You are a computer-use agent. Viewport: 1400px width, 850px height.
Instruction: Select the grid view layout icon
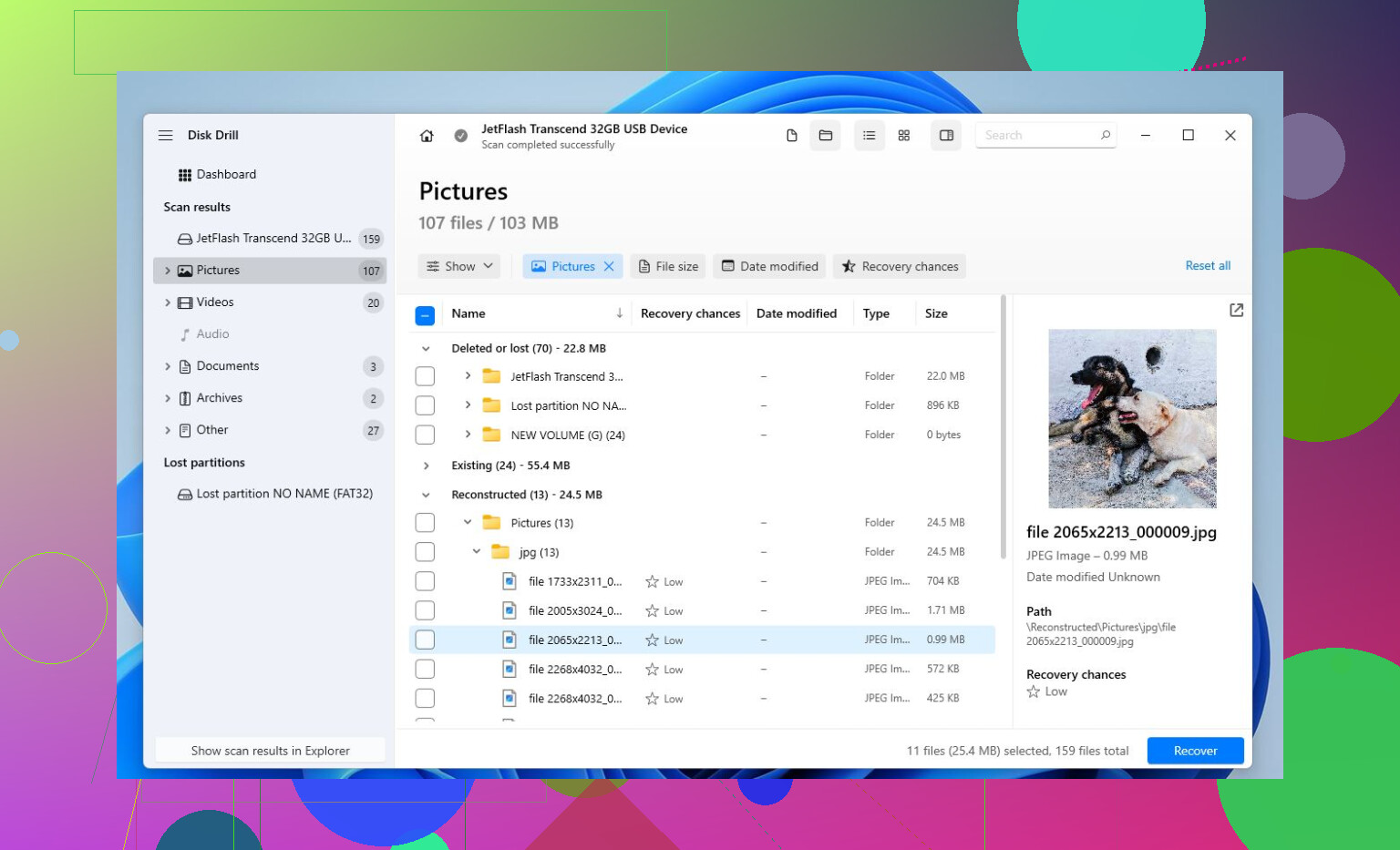point(904,136)
